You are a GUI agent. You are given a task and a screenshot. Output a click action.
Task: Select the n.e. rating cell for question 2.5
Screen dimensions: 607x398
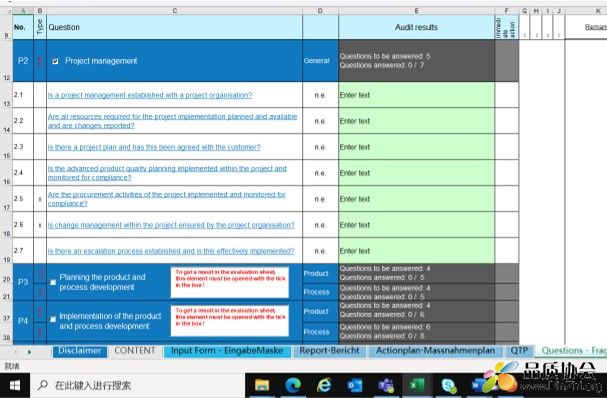[x=320, y=199]
